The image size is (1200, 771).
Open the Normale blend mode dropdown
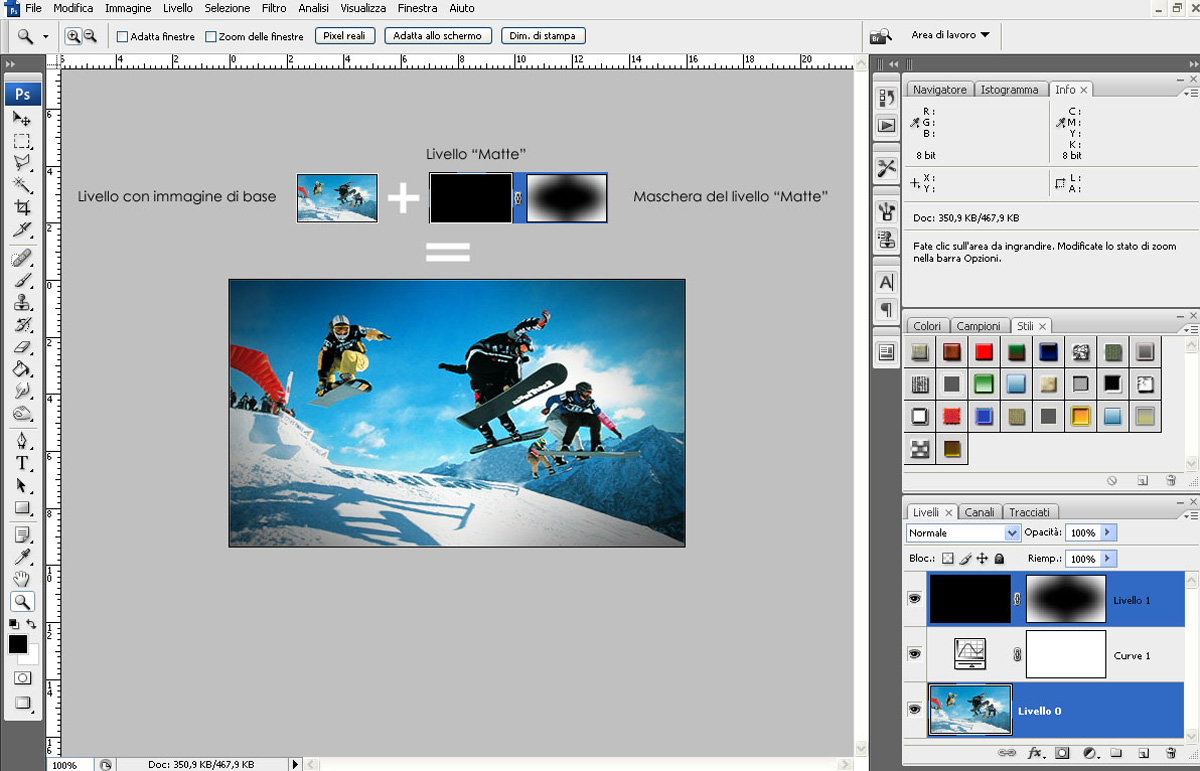[x=962, y=533]
